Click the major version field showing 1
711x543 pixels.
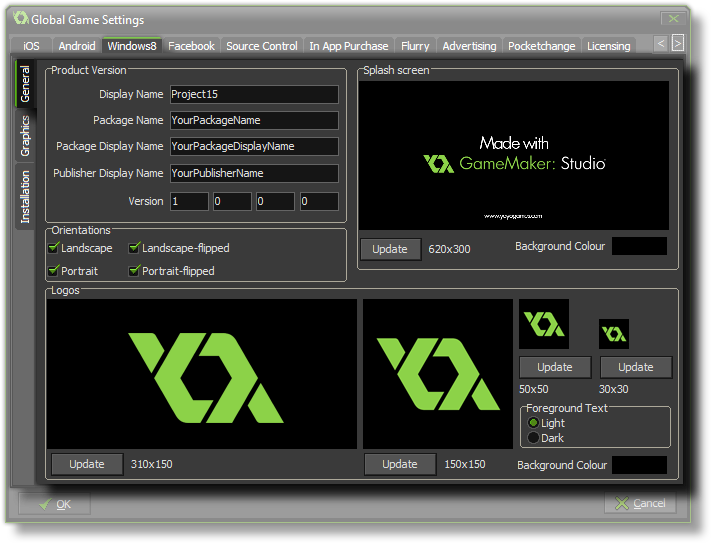(189, 201)
